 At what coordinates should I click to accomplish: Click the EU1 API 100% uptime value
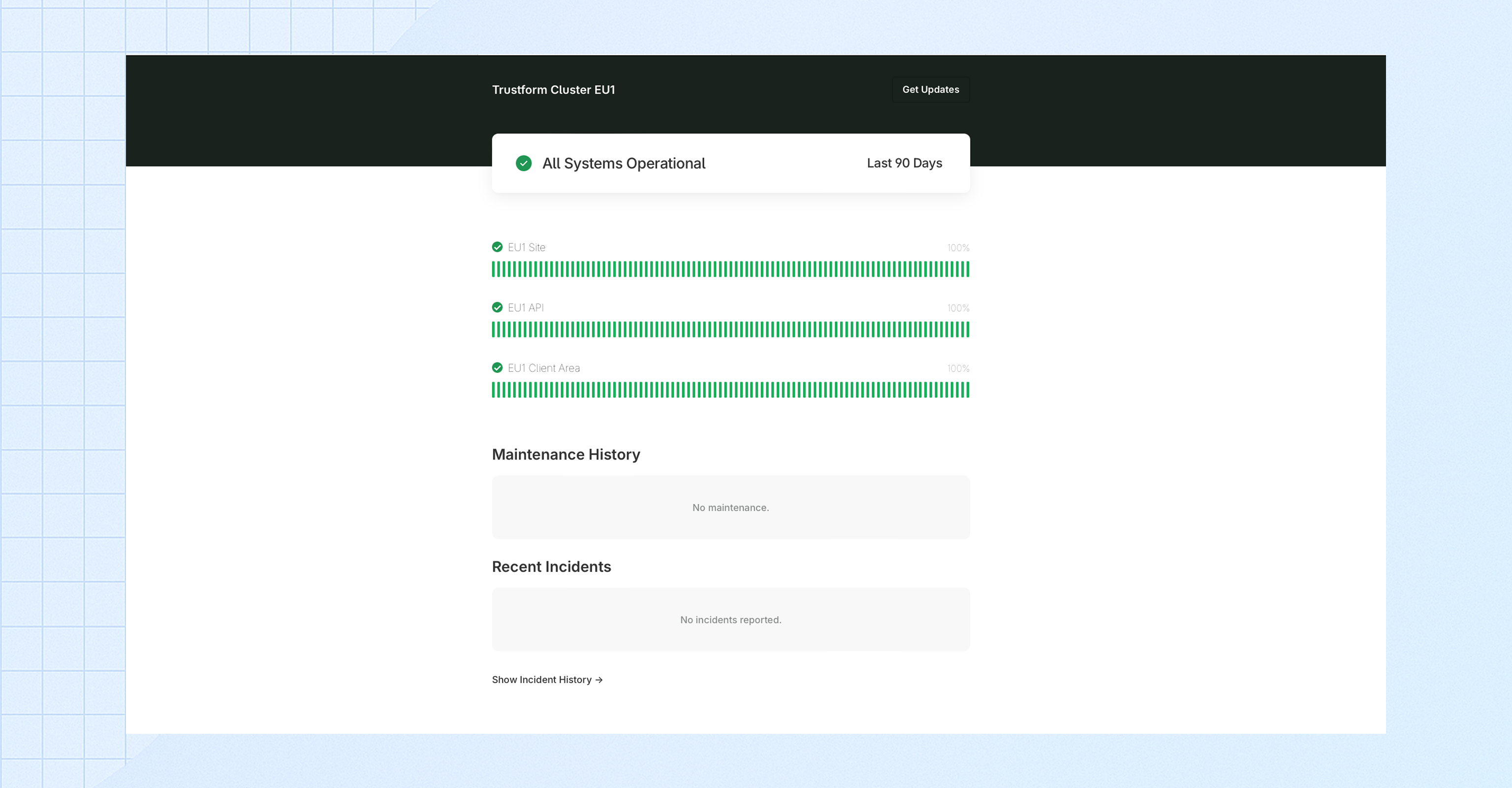(x=958, y=308)
